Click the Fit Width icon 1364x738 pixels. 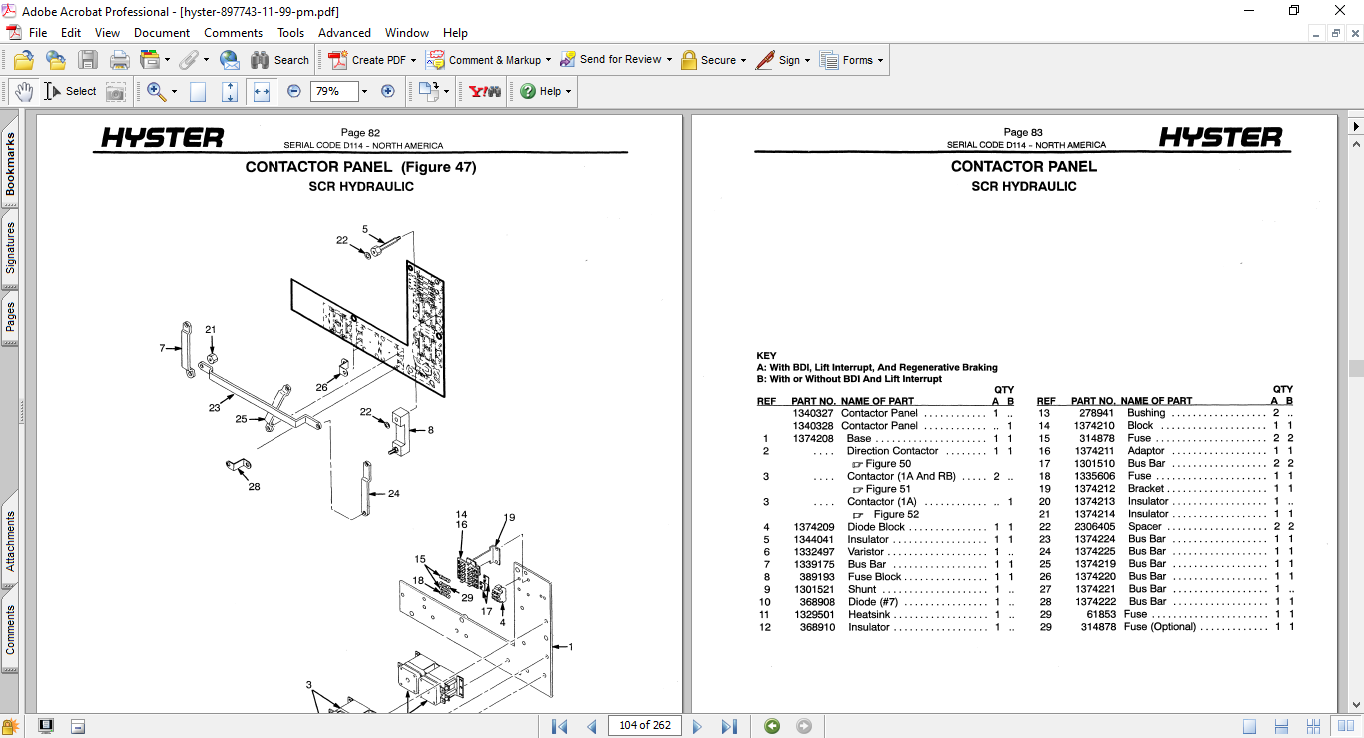coord(262,91)
